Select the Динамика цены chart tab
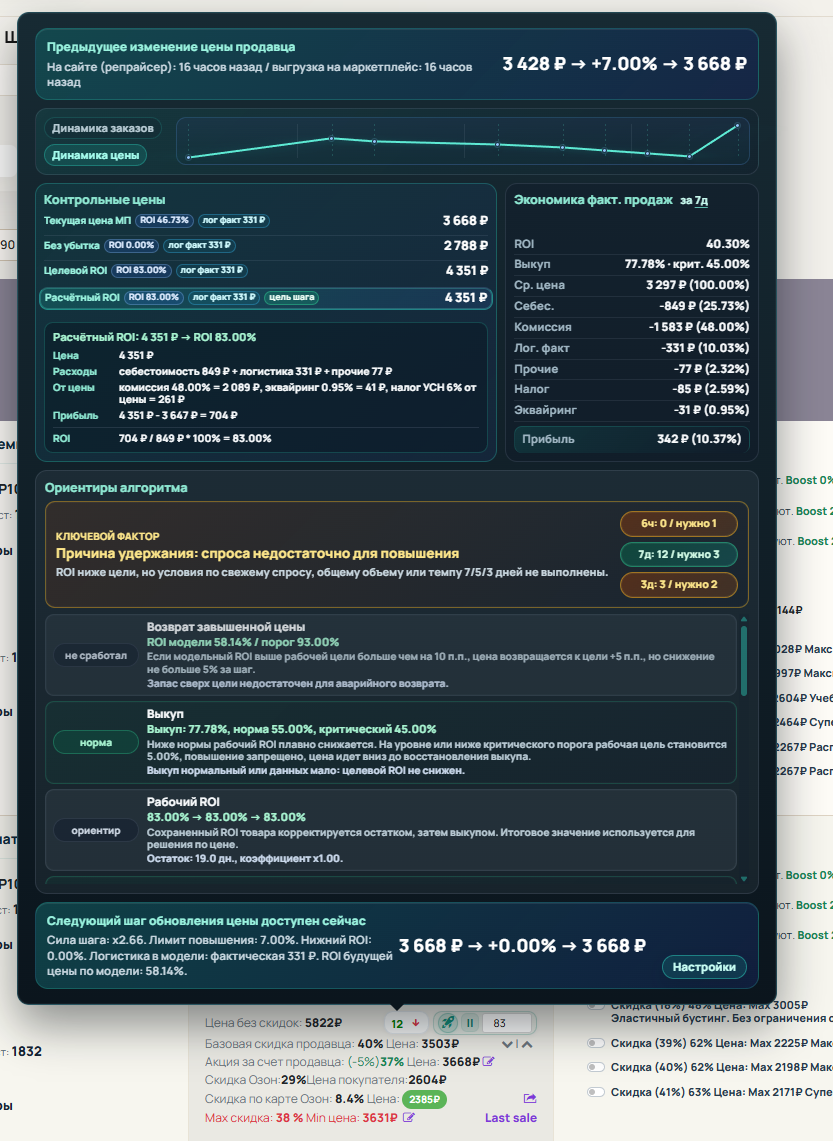 tap(95, 155)
